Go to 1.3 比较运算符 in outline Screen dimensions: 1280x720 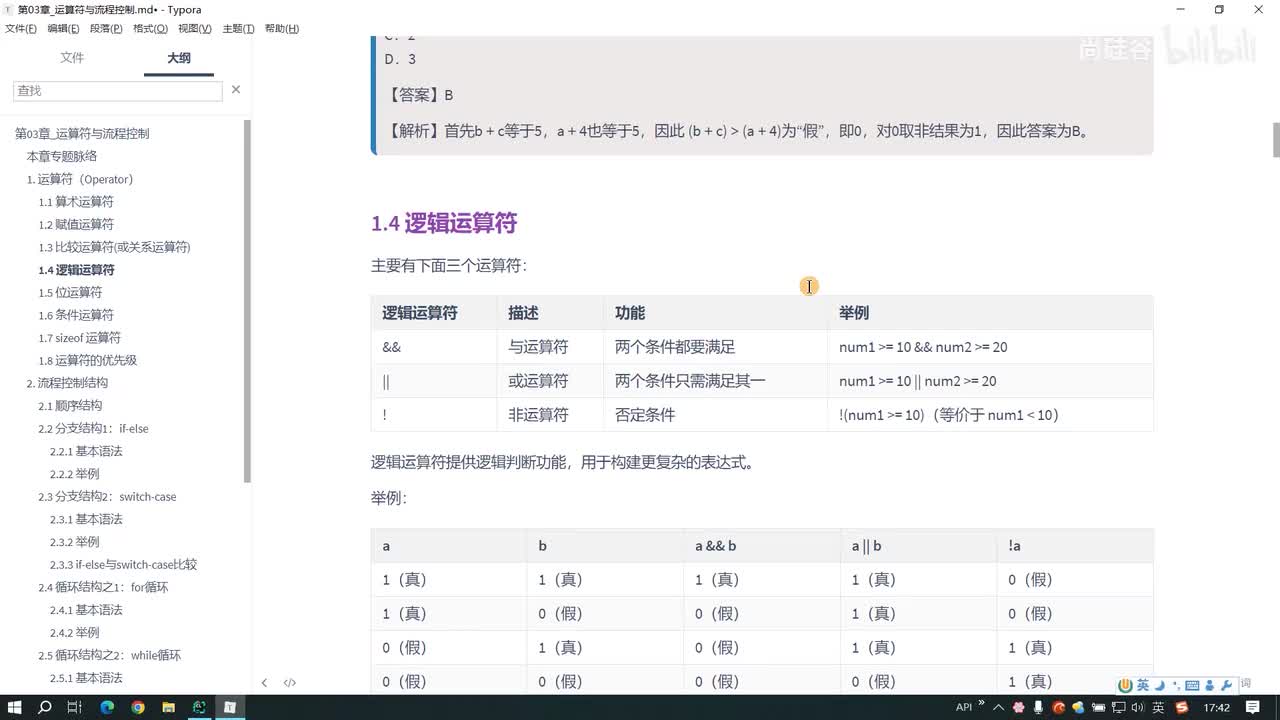[114, 247]
